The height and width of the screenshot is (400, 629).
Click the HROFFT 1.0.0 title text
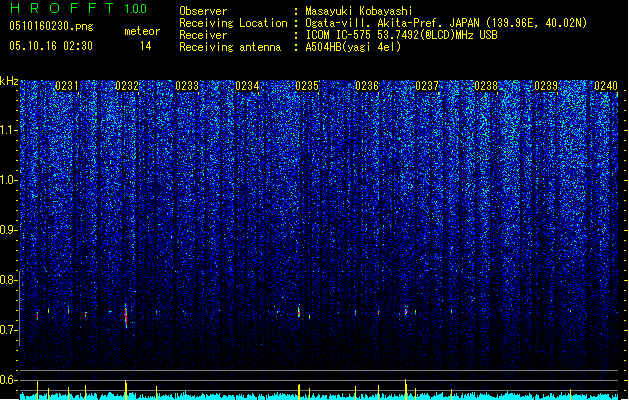pos(79,8)
